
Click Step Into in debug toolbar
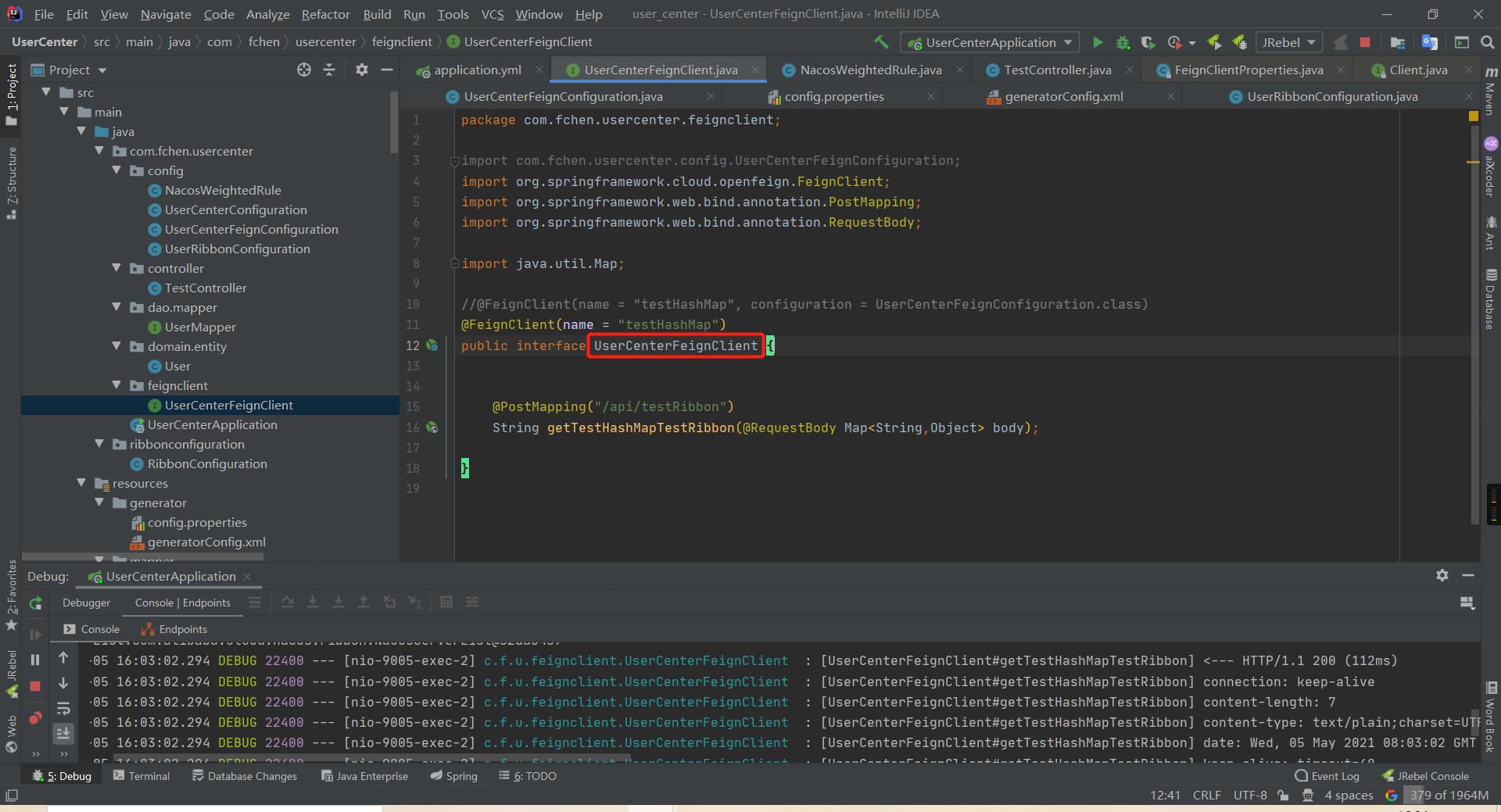coord(313,602)
